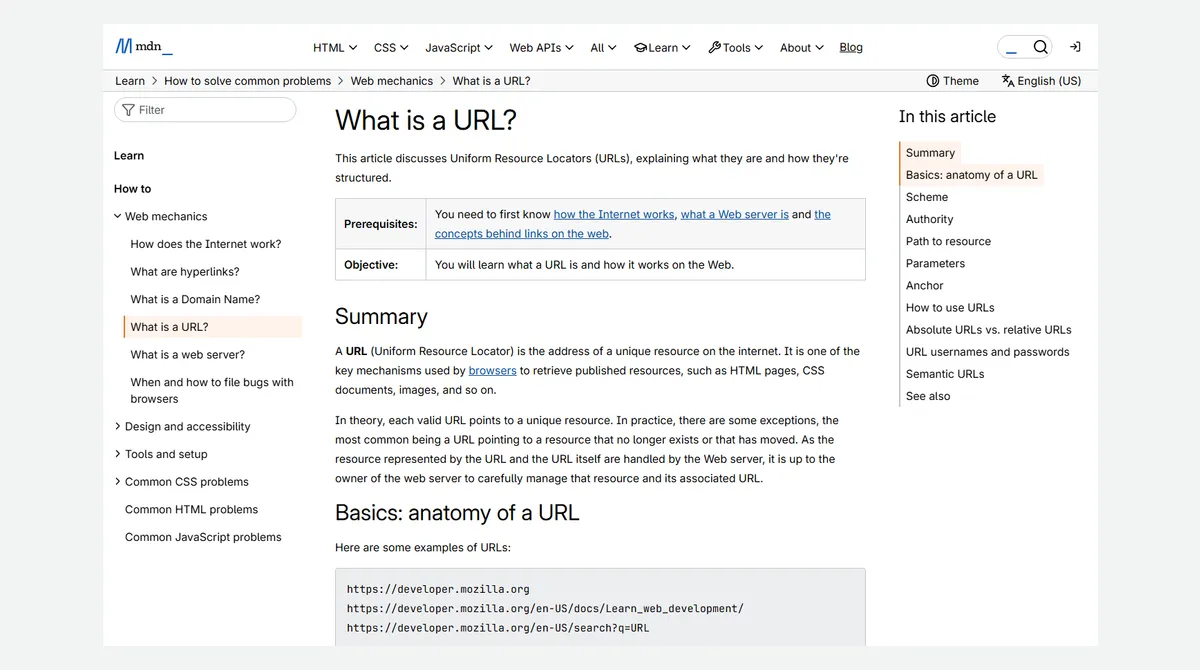The width and height of the screenshot is (1200, 670).
Task: Follow 'what a Web server is' link
Action: click(x=735, y=214)
